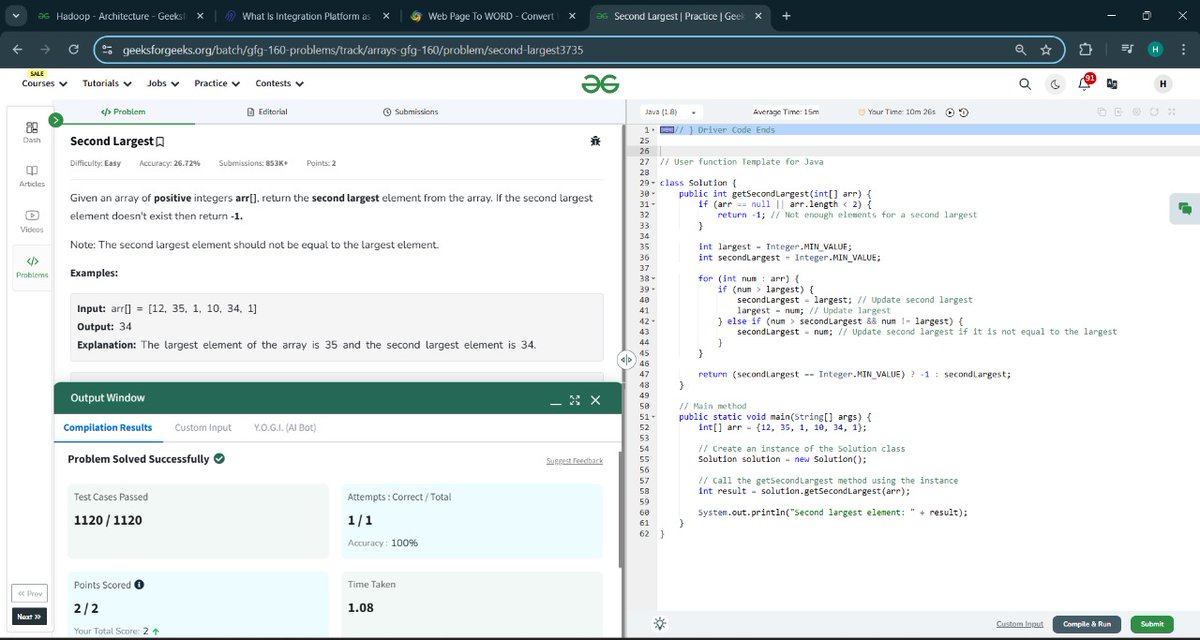The image size is (1200, 640).
Task: Open the Custom Input link at bottom right
Action: tap(1019, 624)
